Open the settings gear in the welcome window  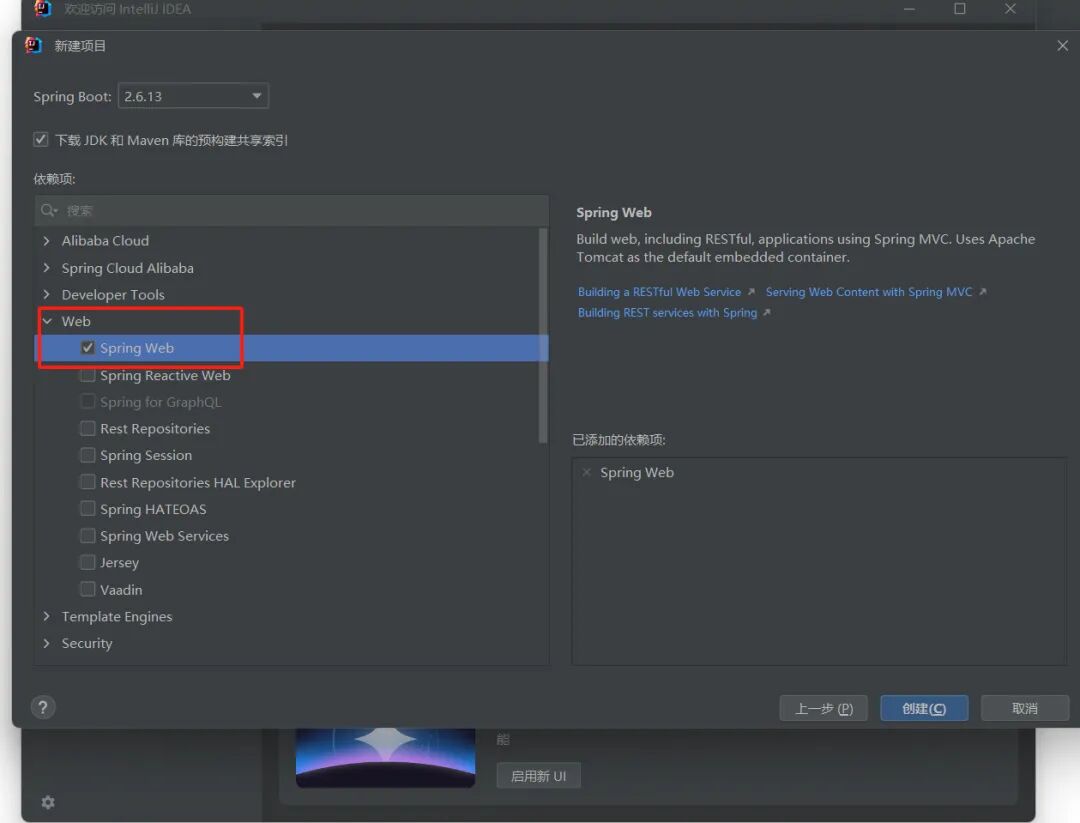click(x=48, y=802)
